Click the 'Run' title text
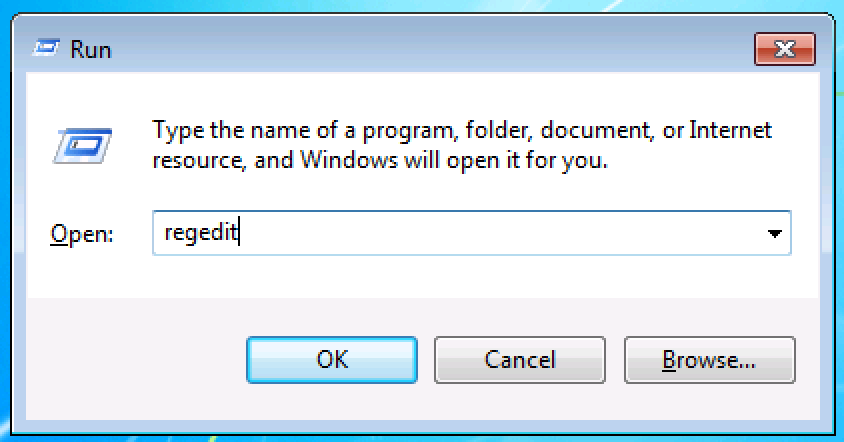Image resolution: width=844 pixels, height=442 pixels. click(91, 50)
